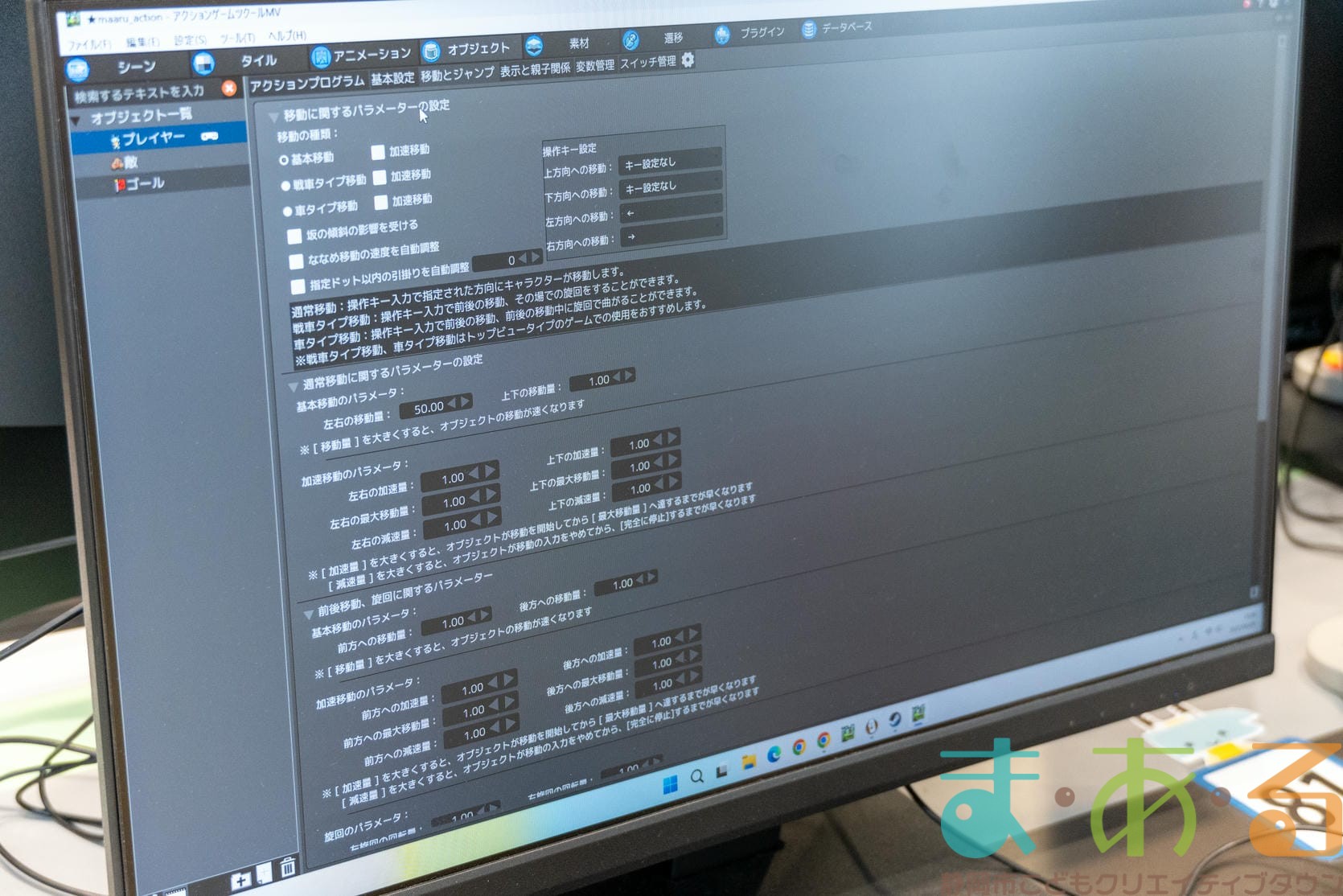Screen dimensions: 1343x896
Task: Click the trash icon under object list
Action: (287, 867)
